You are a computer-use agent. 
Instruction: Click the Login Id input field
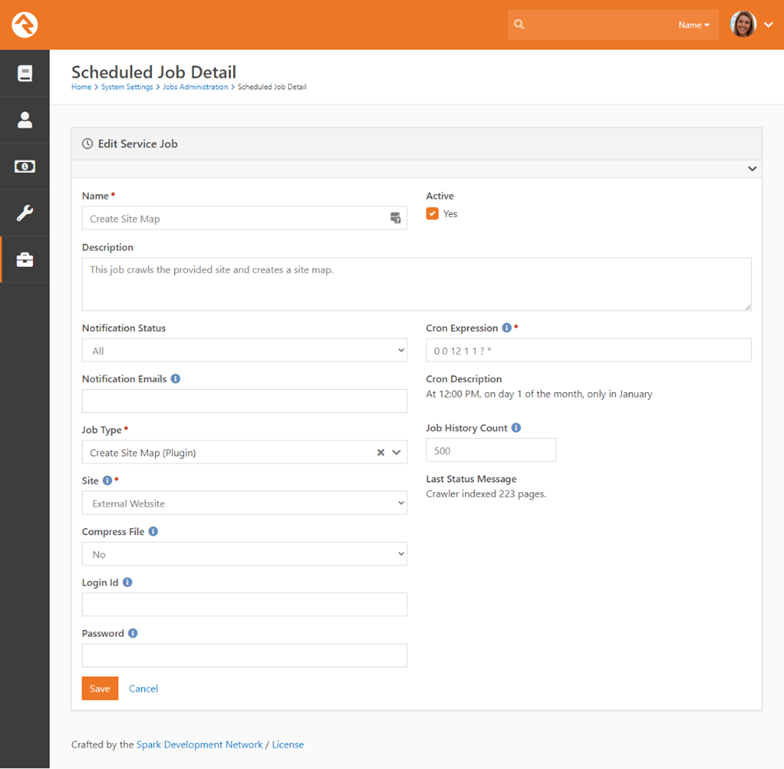244,605
